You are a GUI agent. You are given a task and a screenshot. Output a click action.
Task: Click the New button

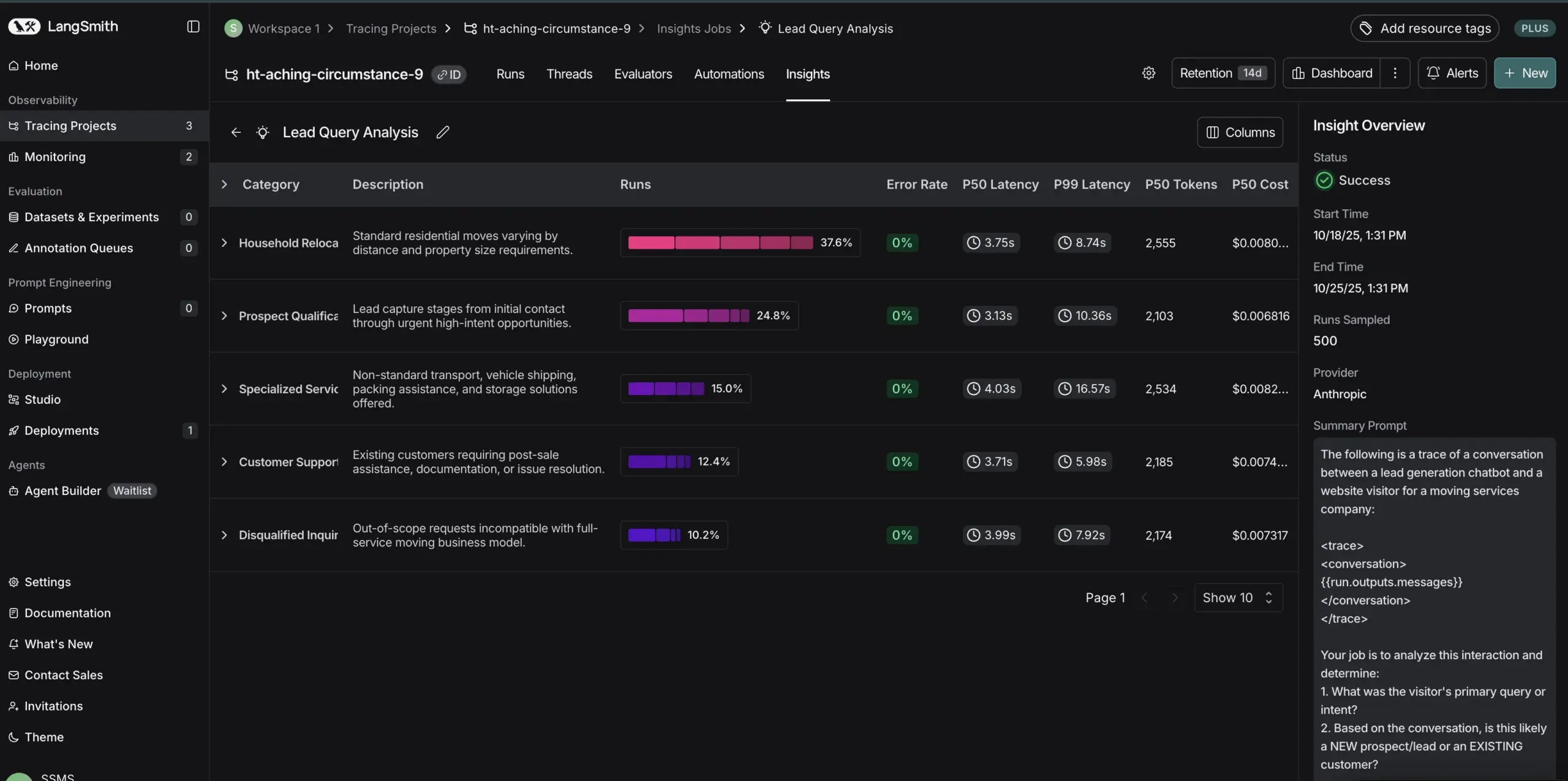1524,74
